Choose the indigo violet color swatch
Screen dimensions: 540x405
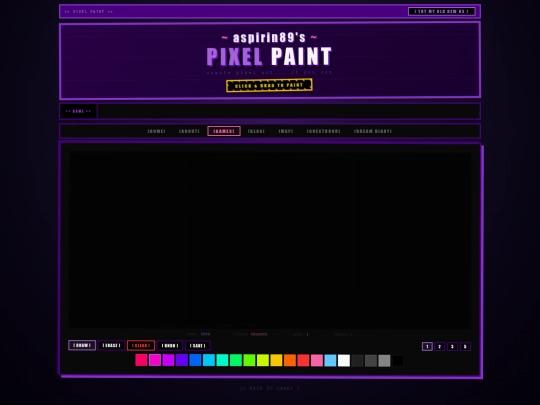(182, 360)
